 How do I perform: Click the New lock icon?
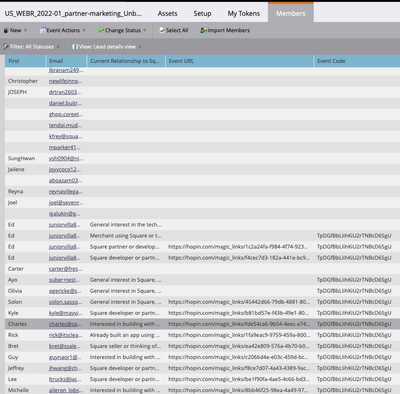point(6,30)
